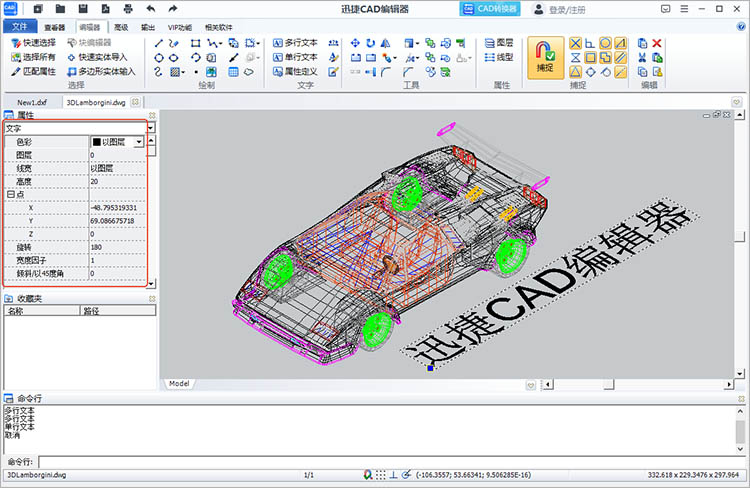This screenshot has height=488, width=750.
Task: Select the Line drawing tool
Action: point(159,44)
